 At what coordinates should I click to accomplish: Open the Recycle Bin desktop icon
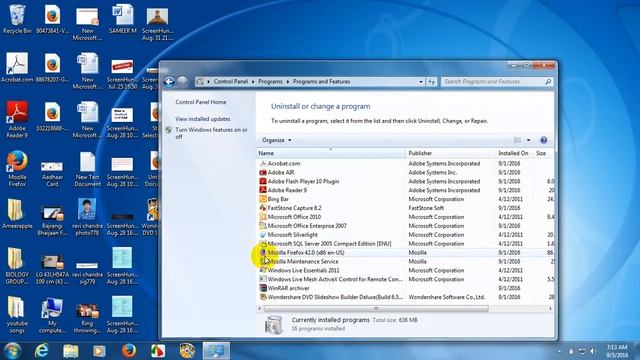[17, 19]
